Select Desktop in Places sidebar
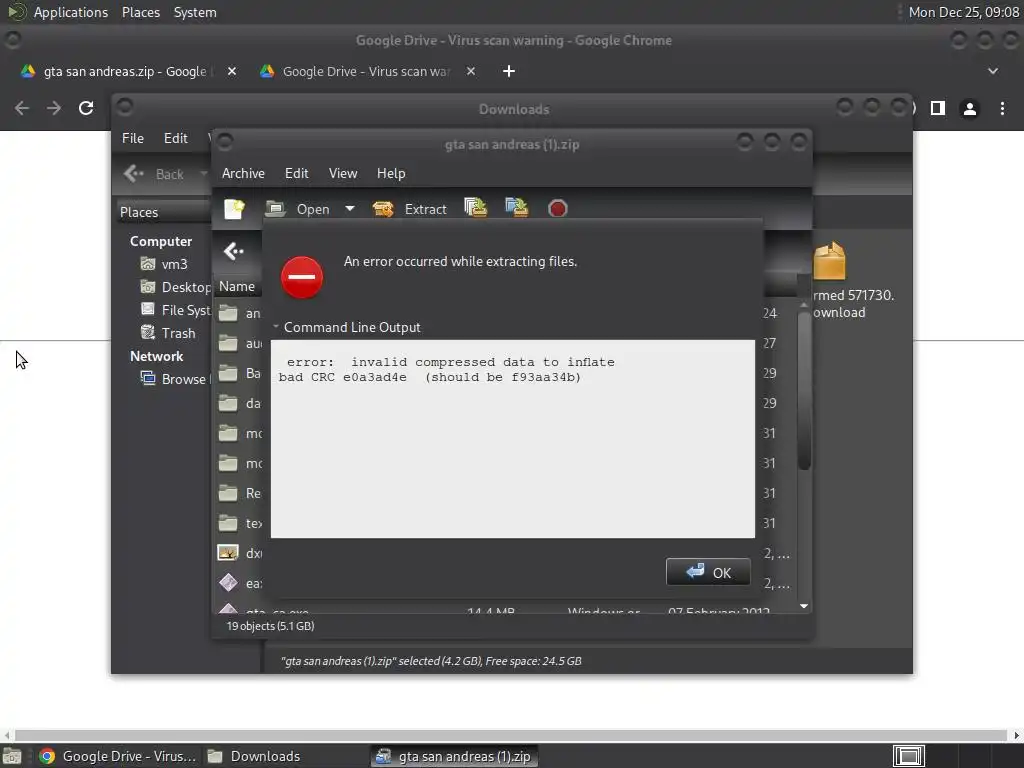Screen dimensions: 1024x768 coord(175,287)
